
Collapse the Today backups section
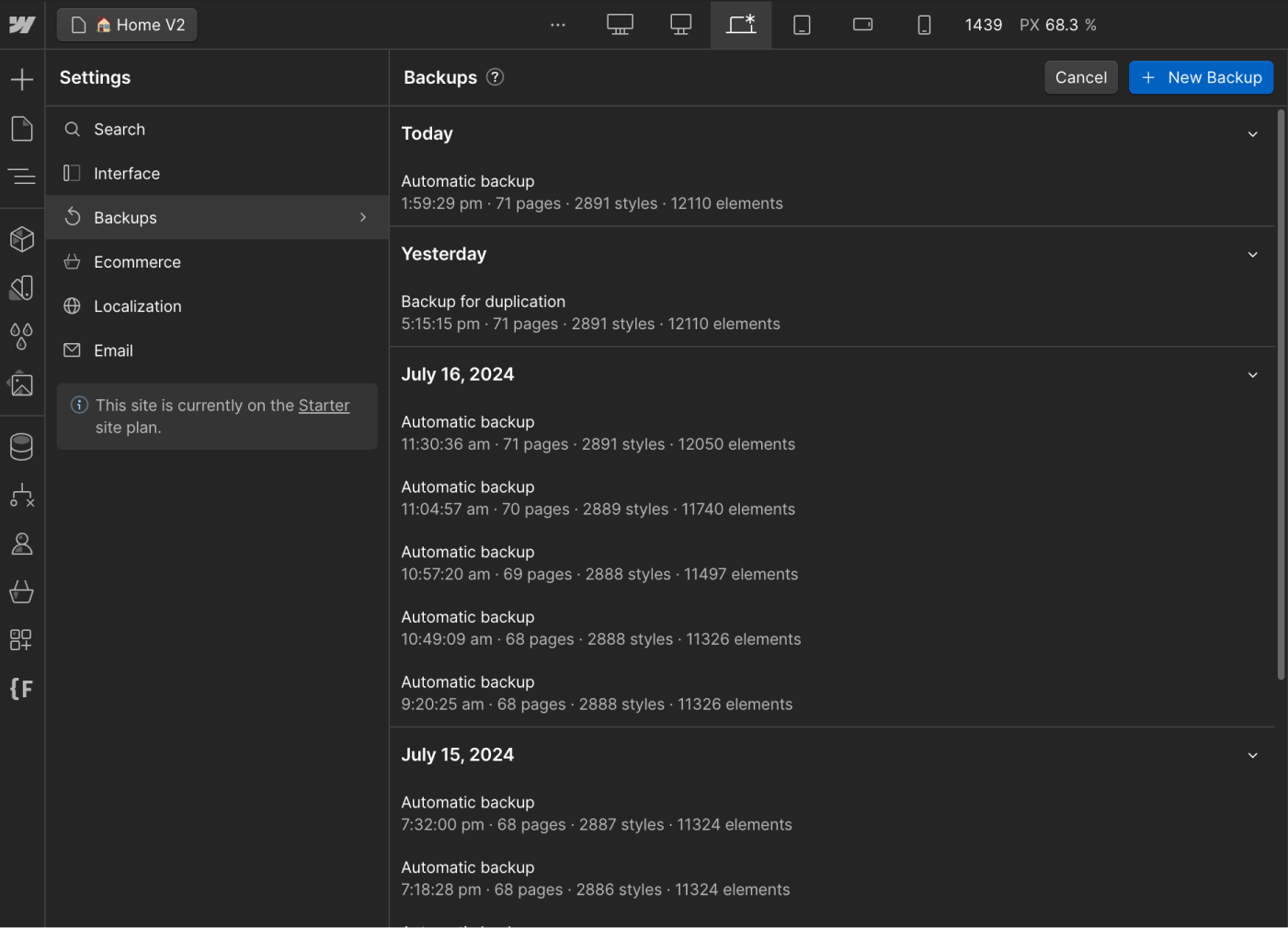1252,133
